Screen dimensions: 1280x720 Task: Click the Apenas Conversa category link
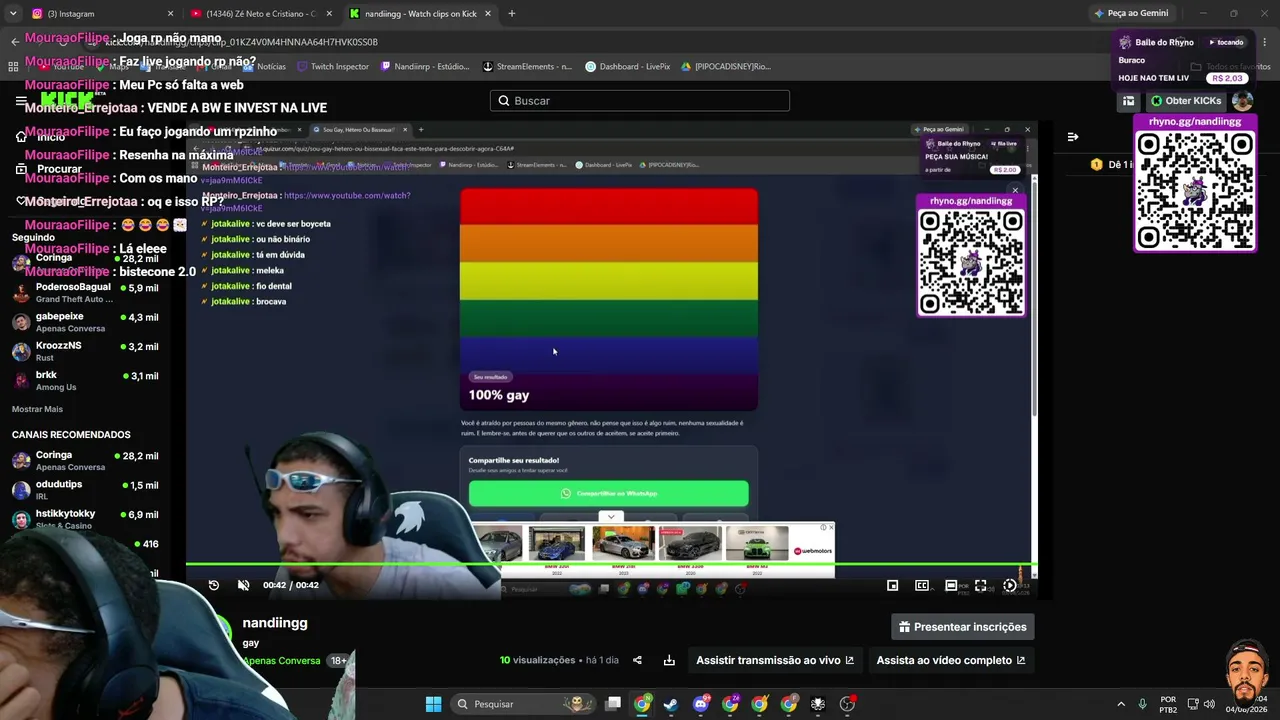(x=281, y=661)
